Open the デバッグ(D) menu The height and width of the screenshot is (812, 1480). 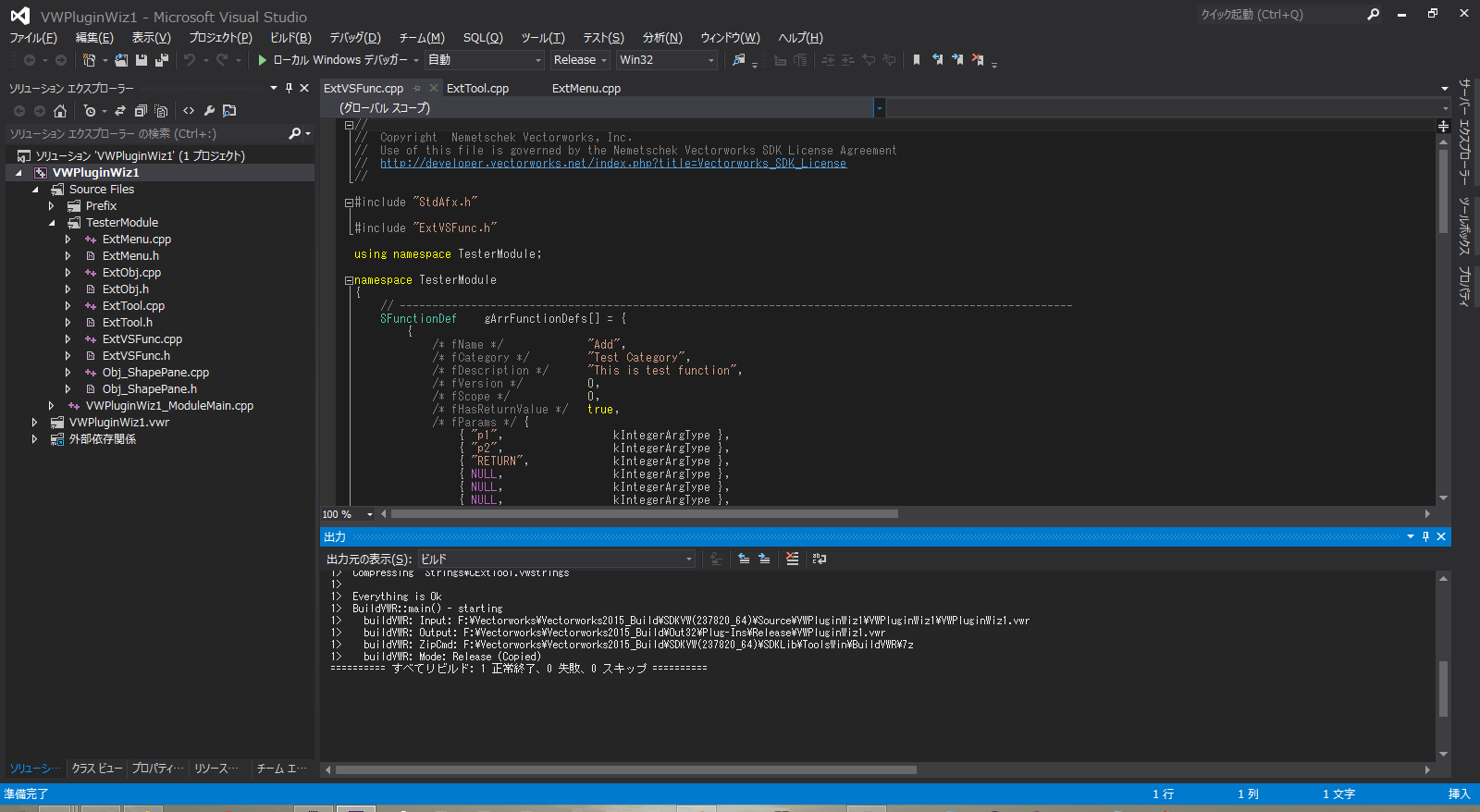coord(355,38)
